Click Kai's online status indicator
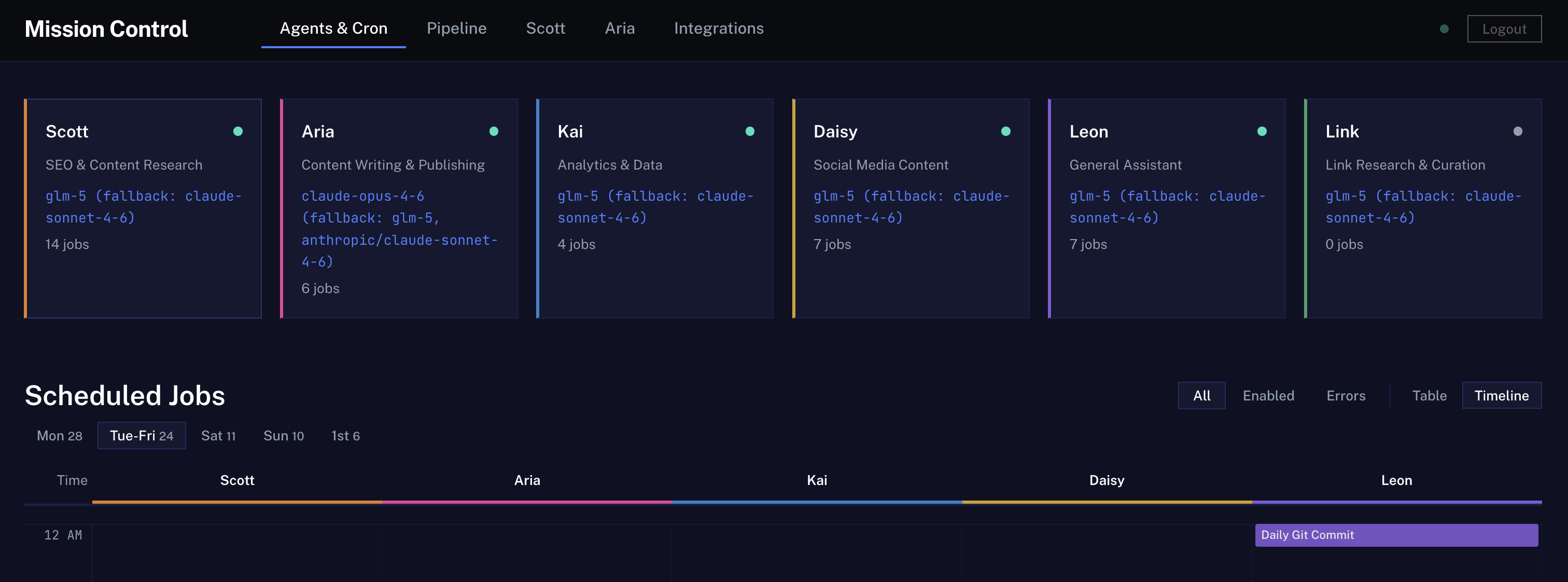 750,131
